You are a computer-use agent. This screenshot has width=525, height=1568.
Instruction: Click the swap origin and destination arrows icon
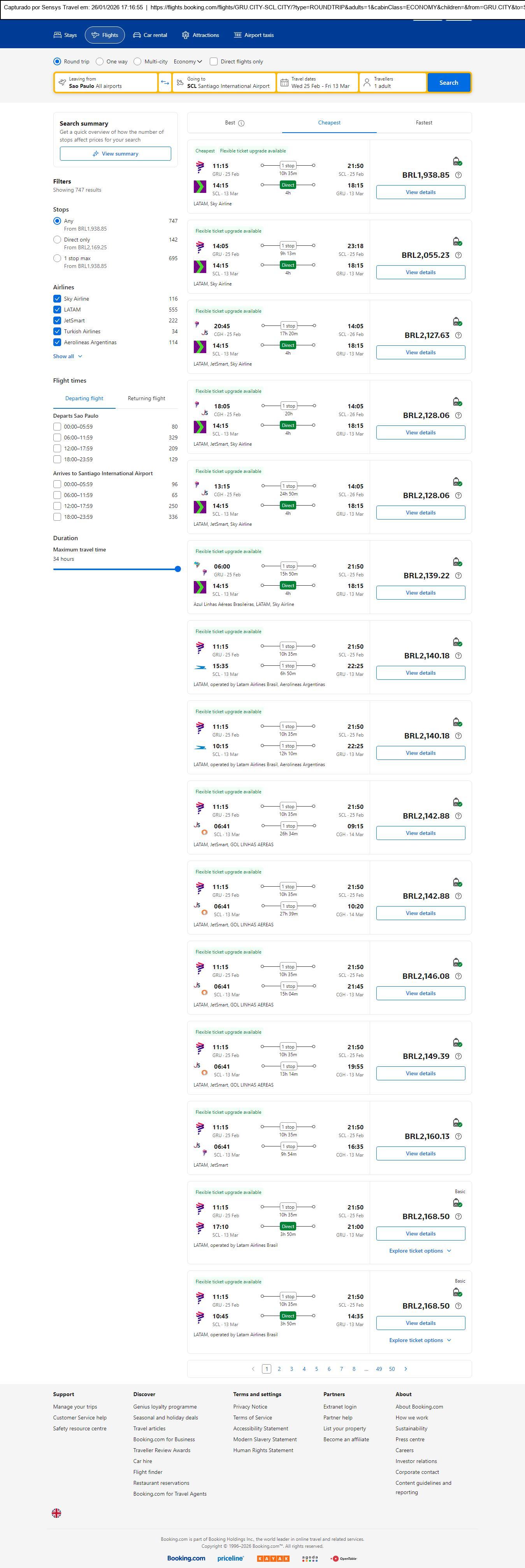[165, 83]
